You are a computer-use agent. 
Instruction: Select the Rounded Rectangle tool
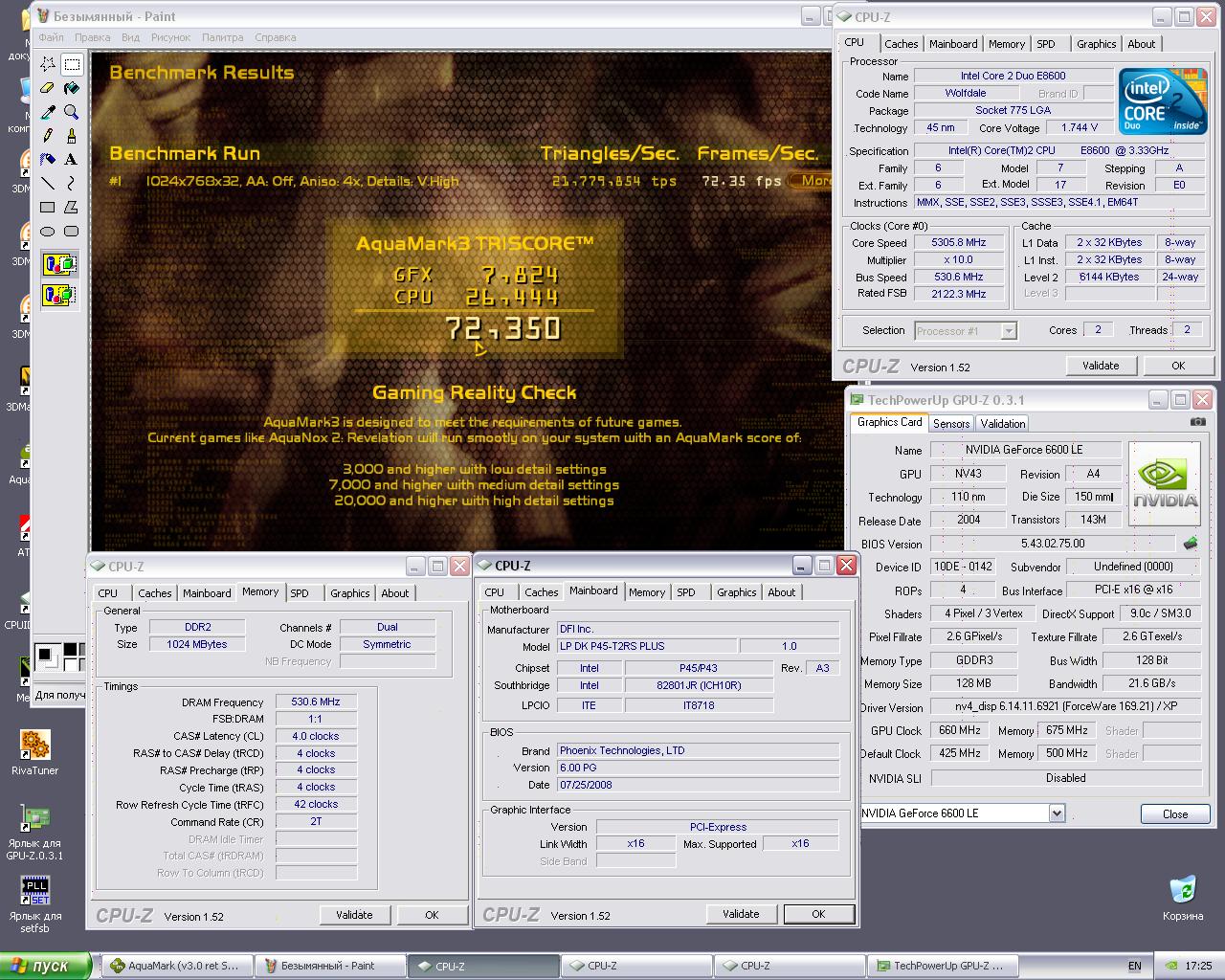(72, 232)
